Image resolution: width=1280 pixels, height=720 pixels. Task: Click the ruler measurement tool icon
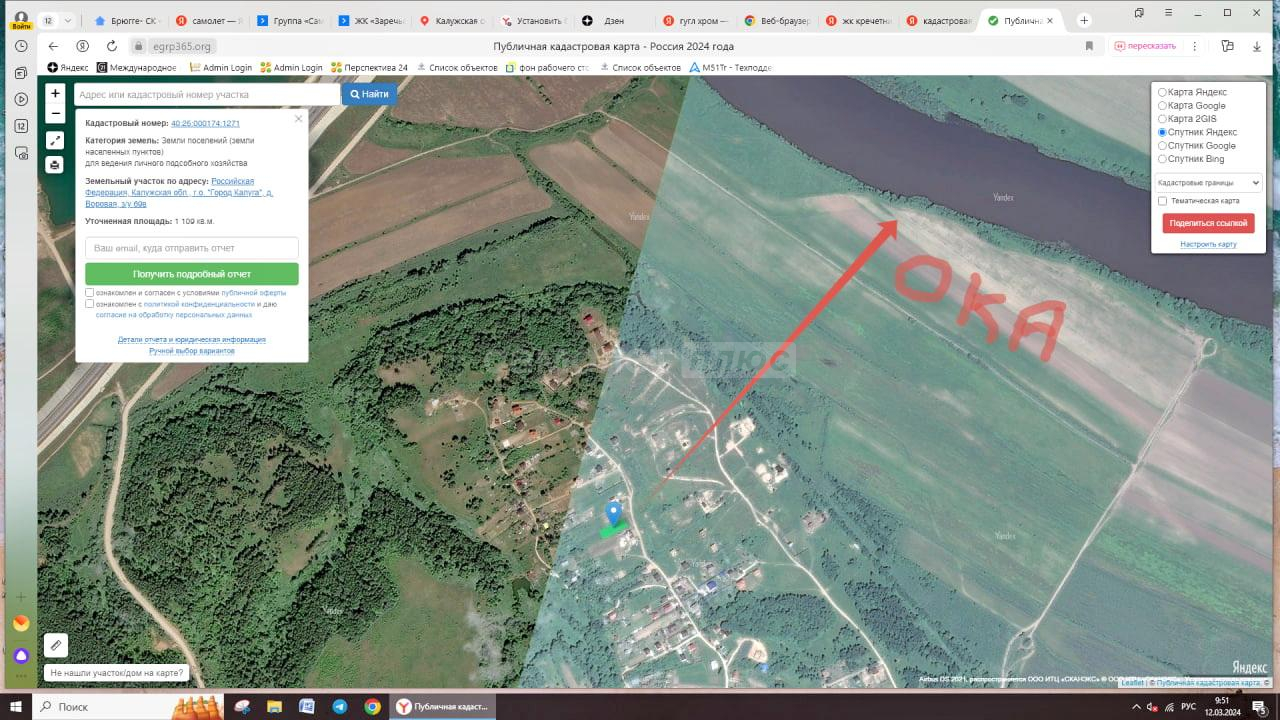click(x=56, y=646)
